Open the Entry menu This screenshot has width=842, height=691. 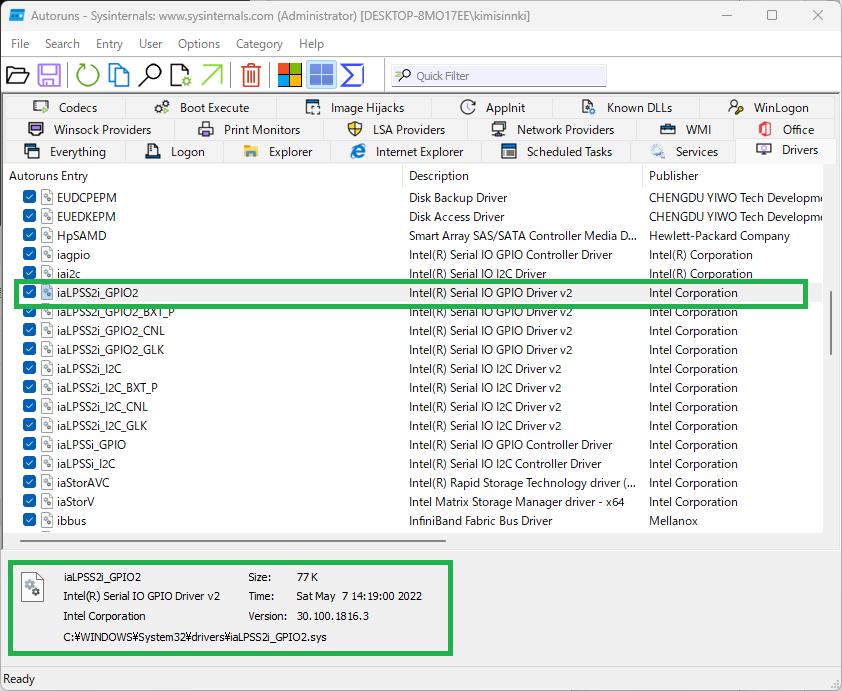point(109,44)
